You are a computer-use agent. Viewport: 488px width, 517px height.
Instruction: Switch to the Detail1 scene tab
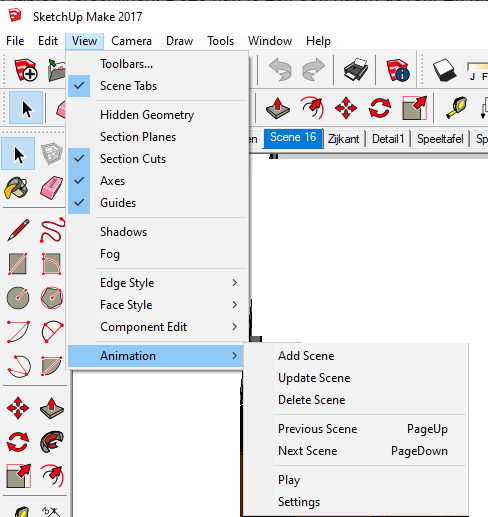click(388, 139)
